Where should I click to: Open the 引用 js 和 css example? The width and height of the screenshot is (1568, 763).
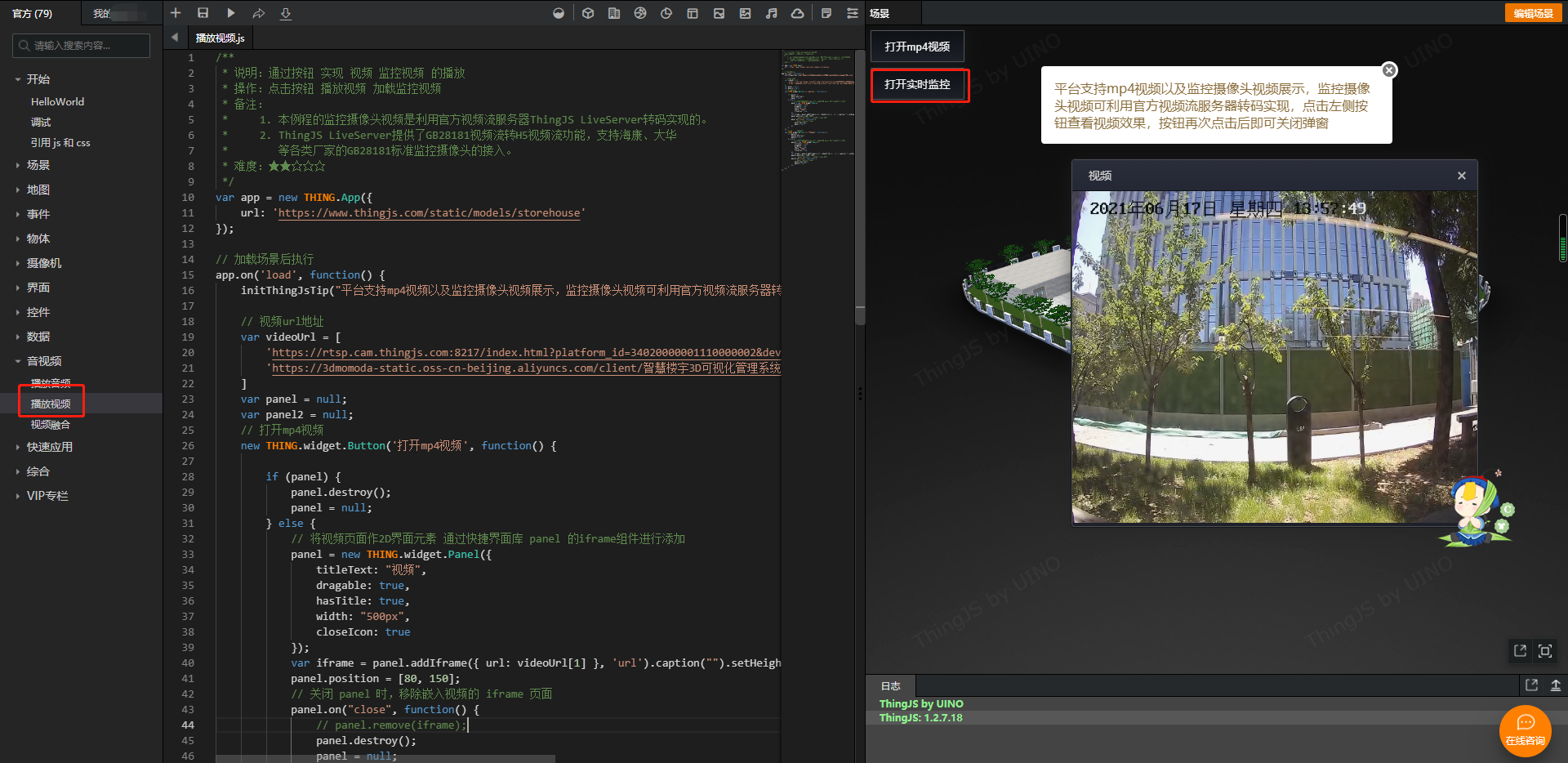pyautogui.click(x=60, y=143)
